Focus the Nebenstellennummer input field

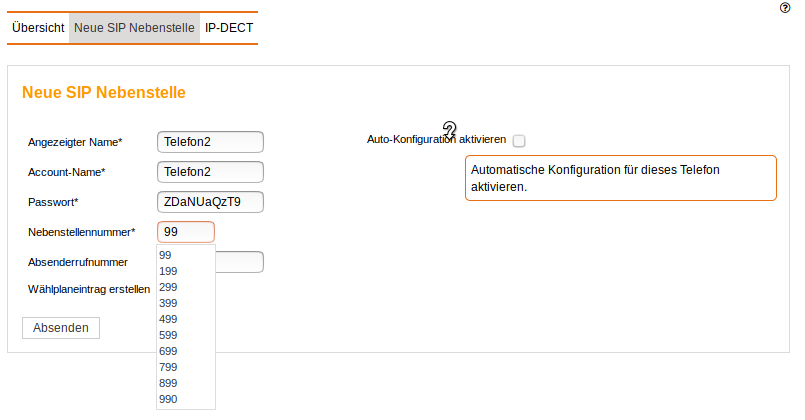[x=186, y=232]
